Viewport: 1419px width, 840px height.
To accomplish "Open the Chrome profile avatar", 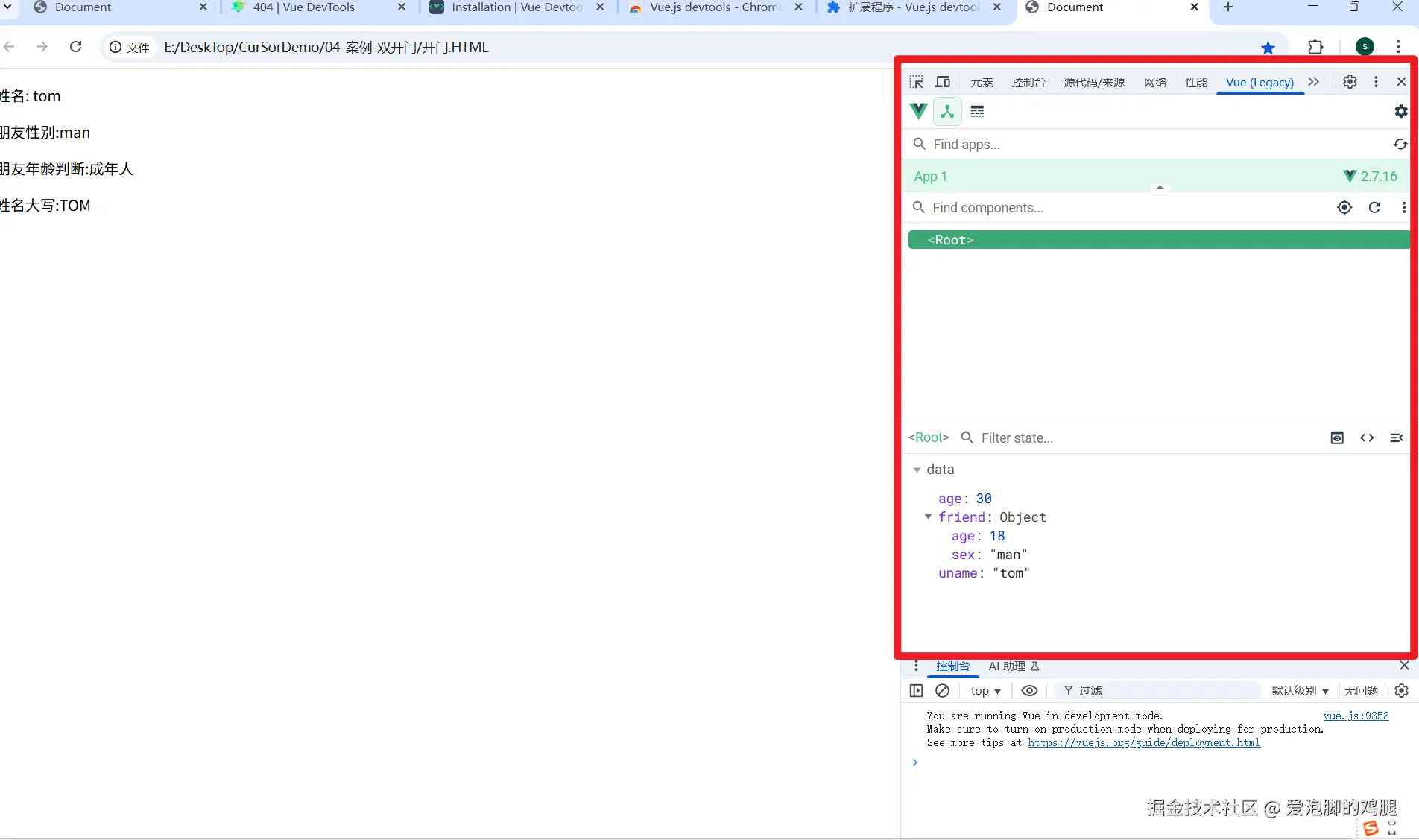I will pos(1365,47).
